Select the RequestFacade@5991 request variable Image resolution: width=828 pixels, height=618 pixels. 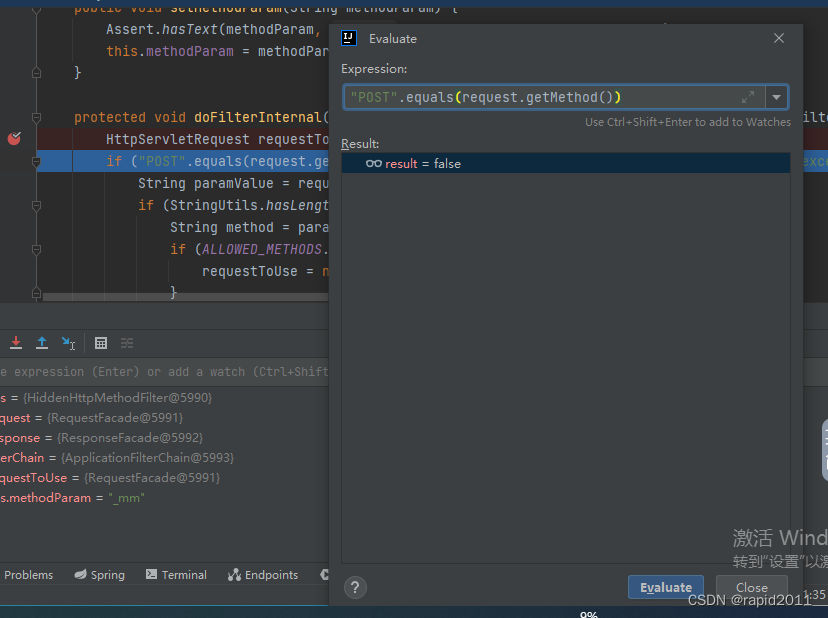pyautogui.click(x=164, y=418)
